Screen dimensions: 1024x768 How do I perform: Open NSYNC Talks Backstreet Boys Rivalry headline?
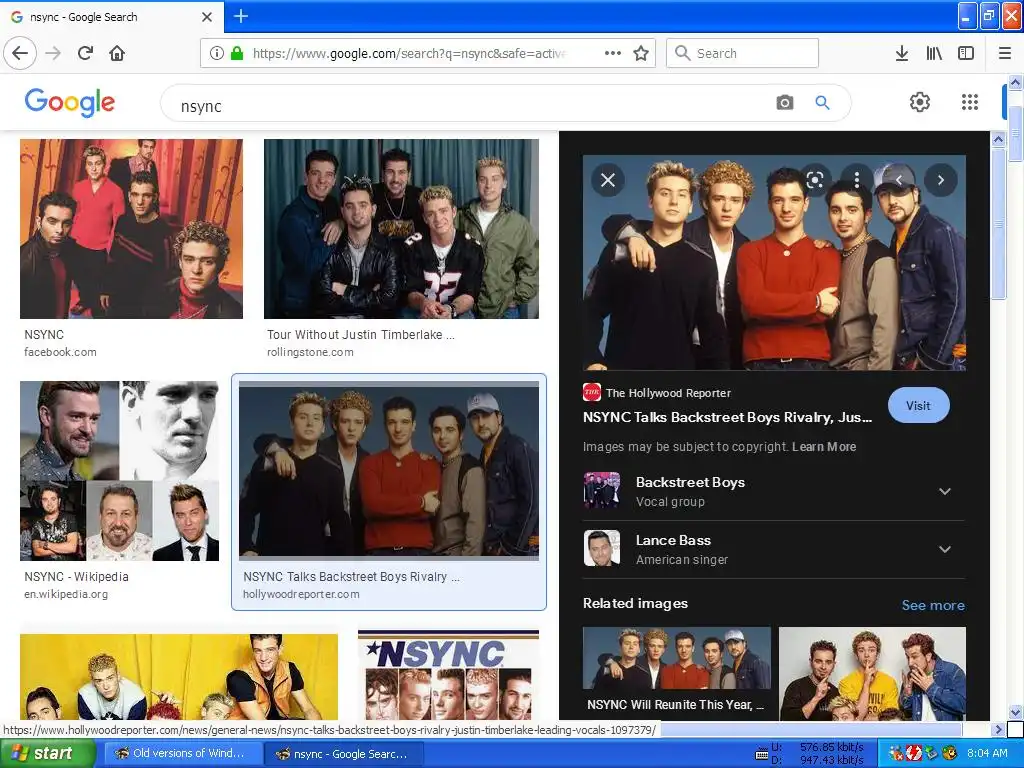(x=727, y=417)
